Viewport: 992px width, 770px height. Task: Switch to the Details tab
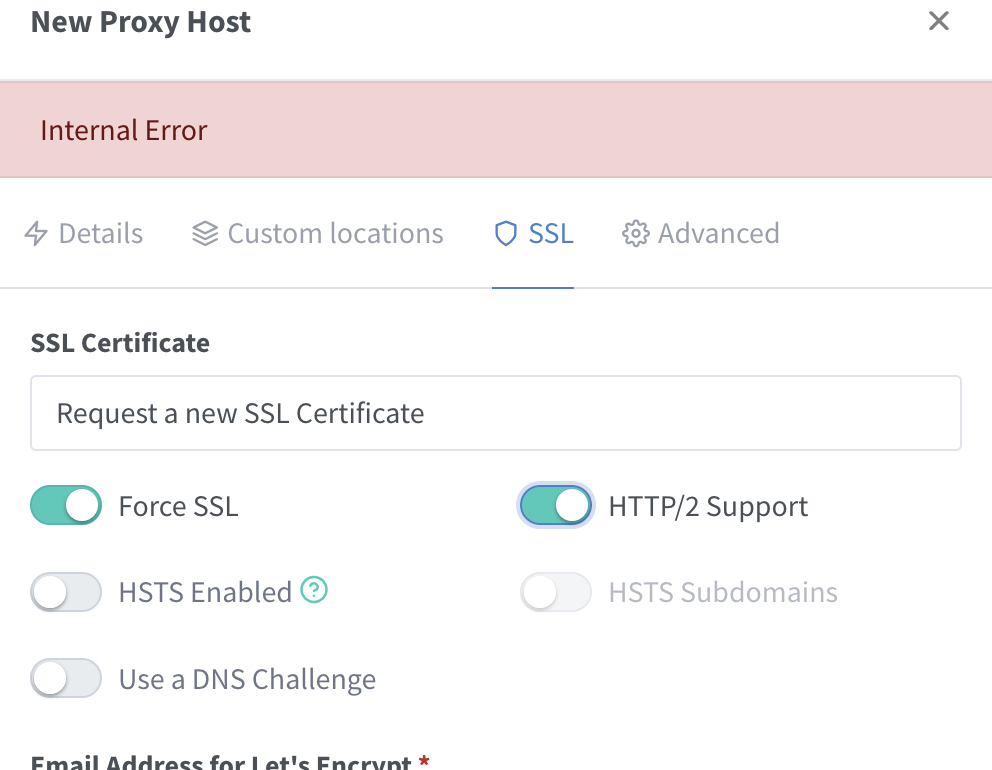click(x=100, y=234)
